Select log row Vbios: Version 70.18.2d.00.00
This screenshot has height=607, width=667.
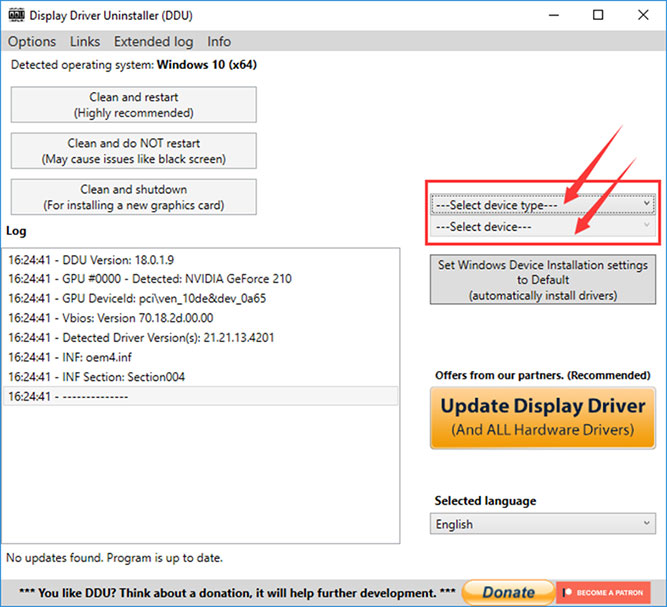coord(200,318)
